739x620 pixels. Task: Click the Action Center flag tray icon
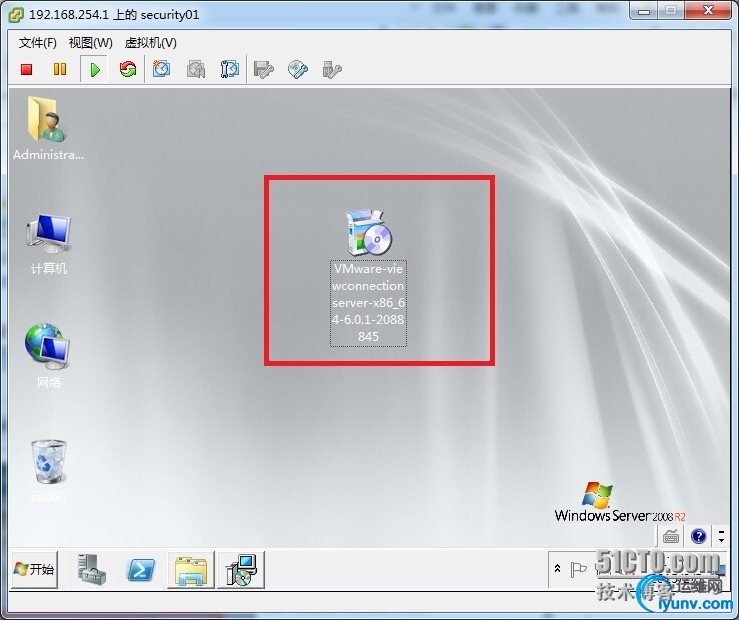pyautogui.click(x=578, y=570)
